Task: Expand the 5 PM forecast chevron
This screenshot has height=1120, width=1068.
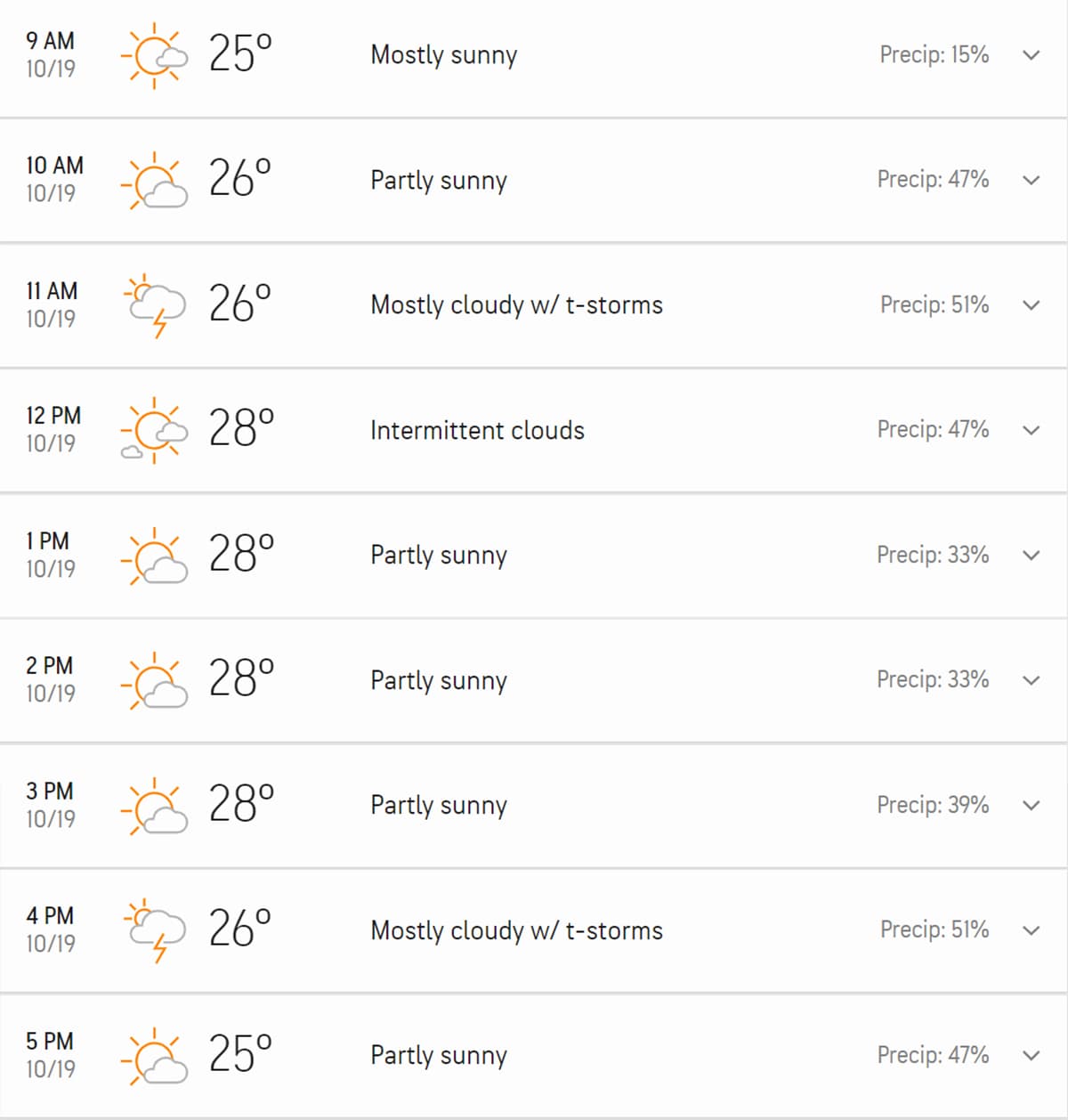Action: [x=1032, y=1056]
